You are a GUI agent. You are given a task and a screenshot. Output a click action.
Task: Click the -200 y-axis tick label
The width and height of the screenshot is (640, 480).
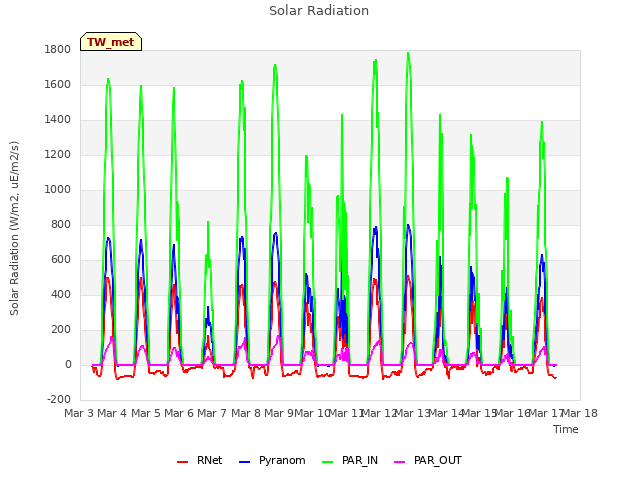pyautogui.click(x=59, y=400)
